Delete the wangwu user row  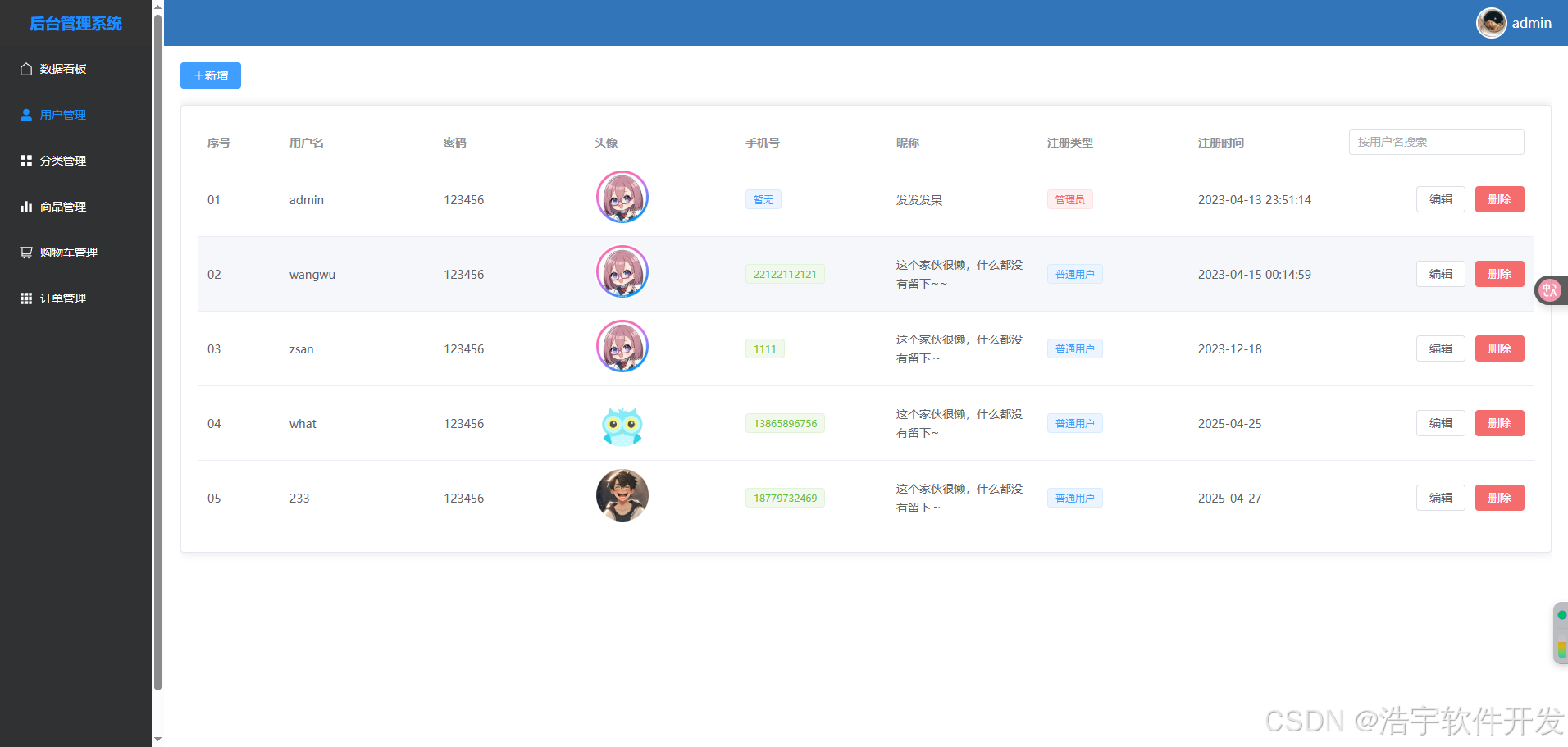tap(1500, 274)
